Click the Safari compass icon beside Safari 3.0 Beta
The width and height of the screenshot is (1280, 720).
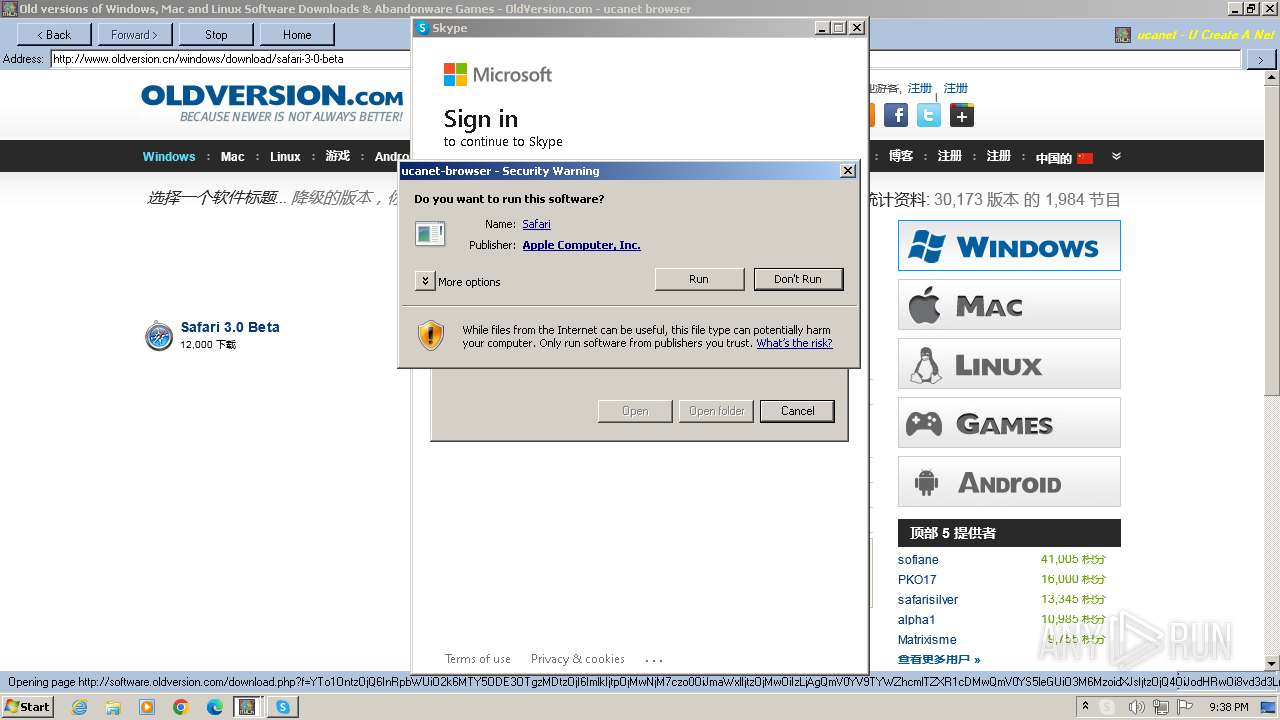pos(159,336)
